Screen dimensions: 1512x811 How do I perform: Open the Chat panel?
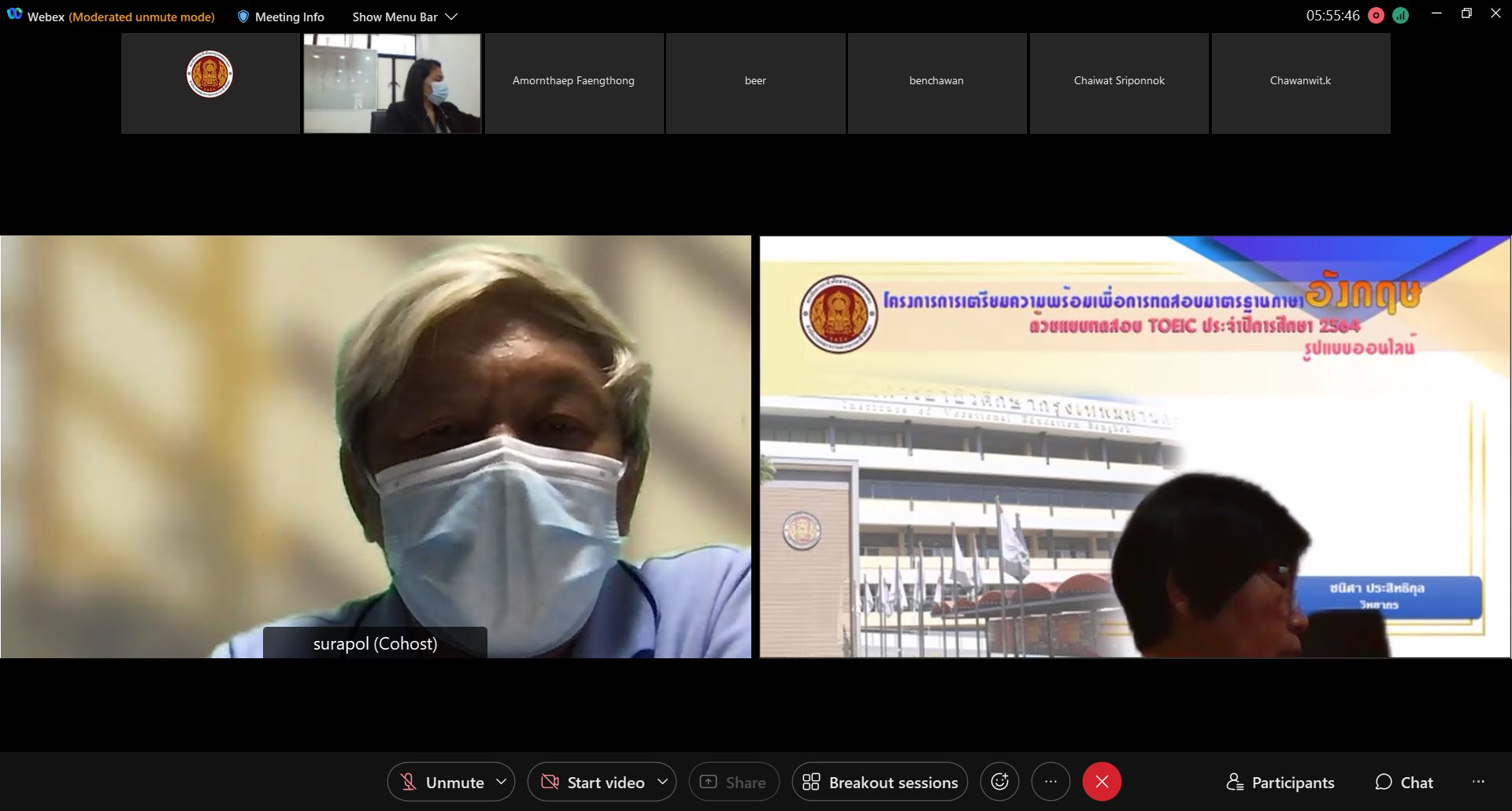(x=1404, y=783)
